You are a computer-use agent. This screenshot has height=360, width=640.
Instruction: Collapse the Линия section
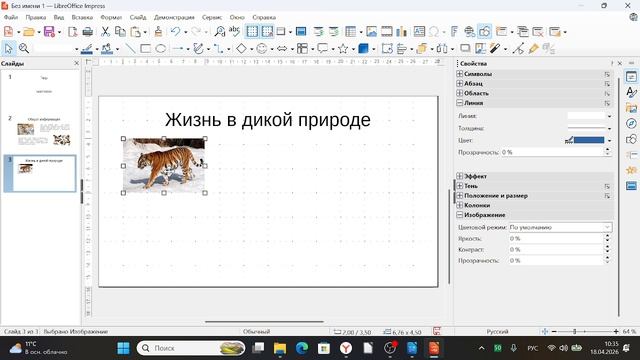(x=460, y=103)
